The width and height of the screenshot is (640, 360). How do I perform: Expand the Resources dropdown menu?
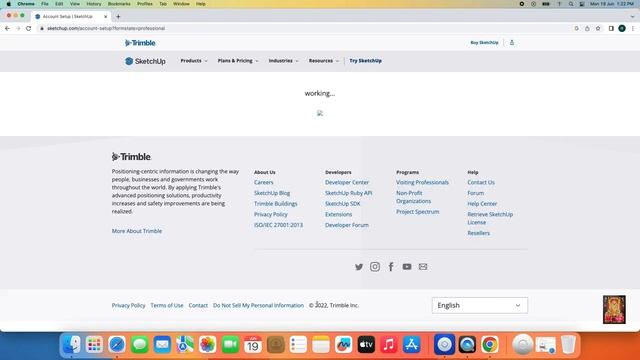click(324, 61)
